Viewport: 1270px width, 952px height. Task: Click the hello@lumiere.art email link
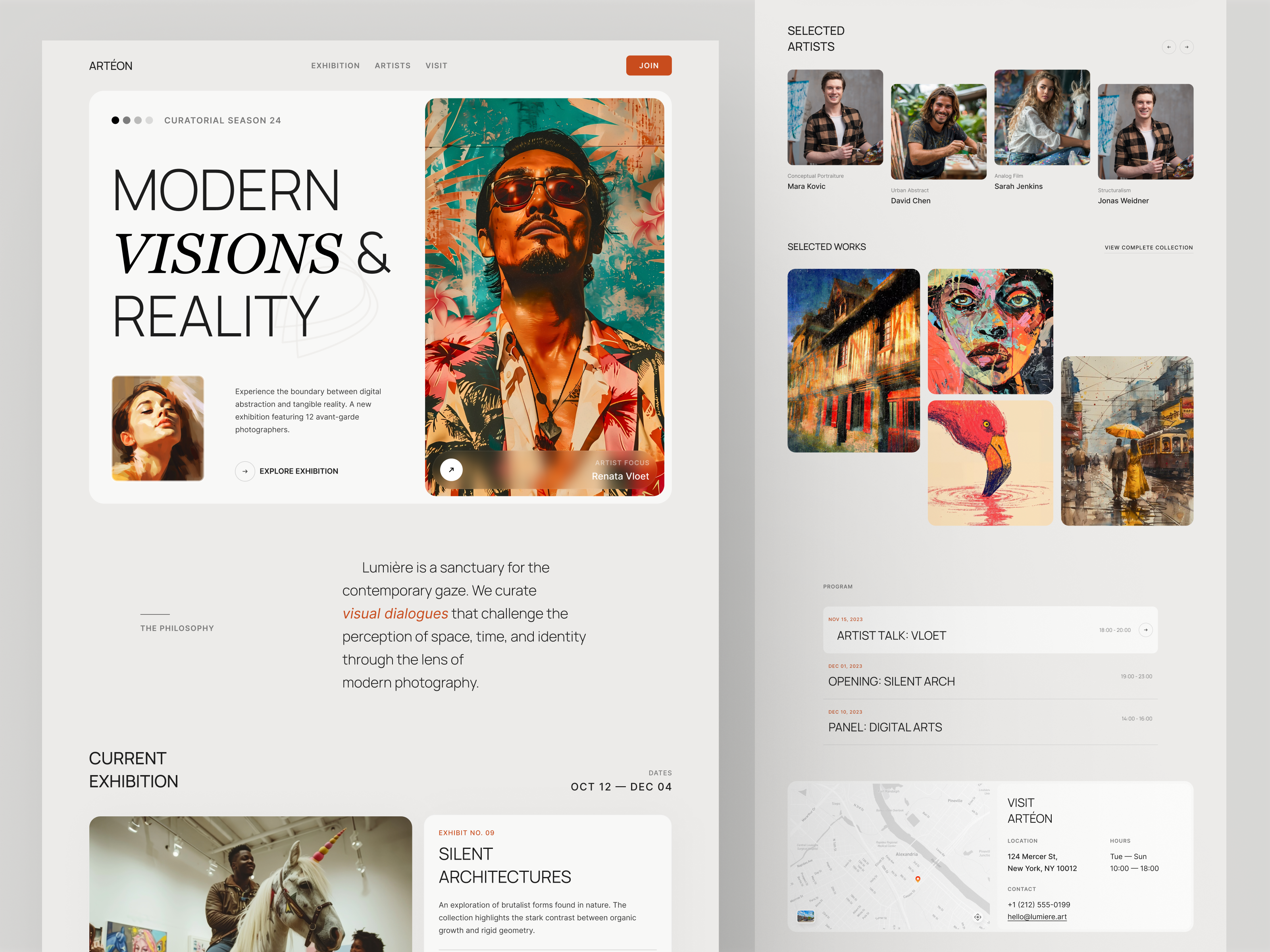[x=1037, y=916]
